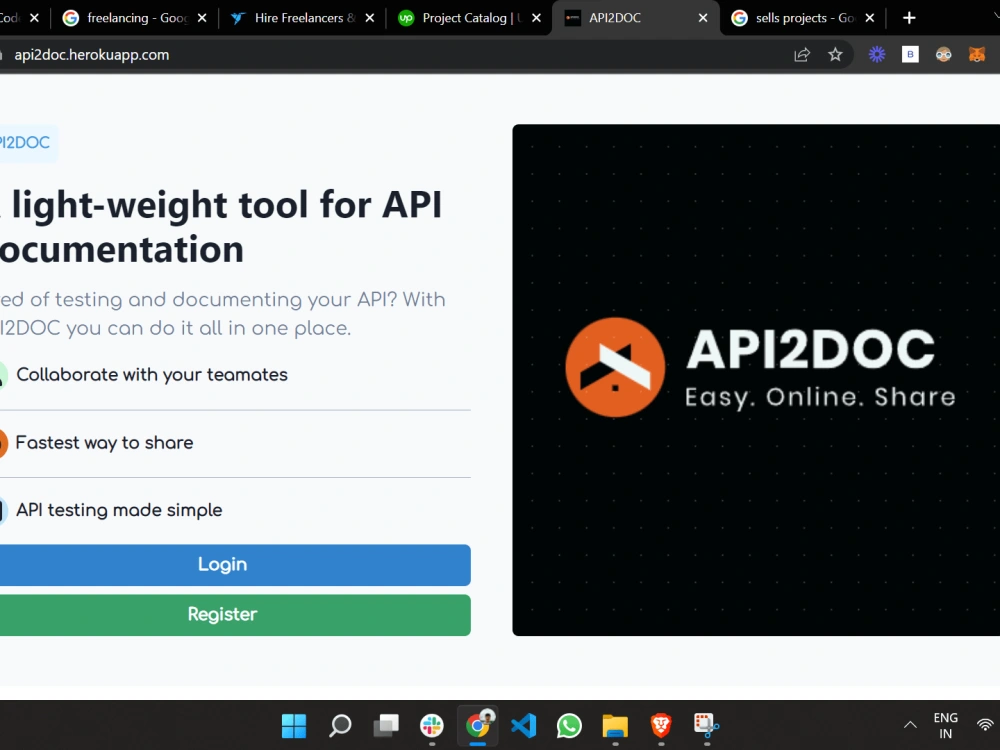Image resolution: width=1000 pixels, height=750 pixels.
Task: Click Chrome icon on taskbar
Action: point(478,725)
